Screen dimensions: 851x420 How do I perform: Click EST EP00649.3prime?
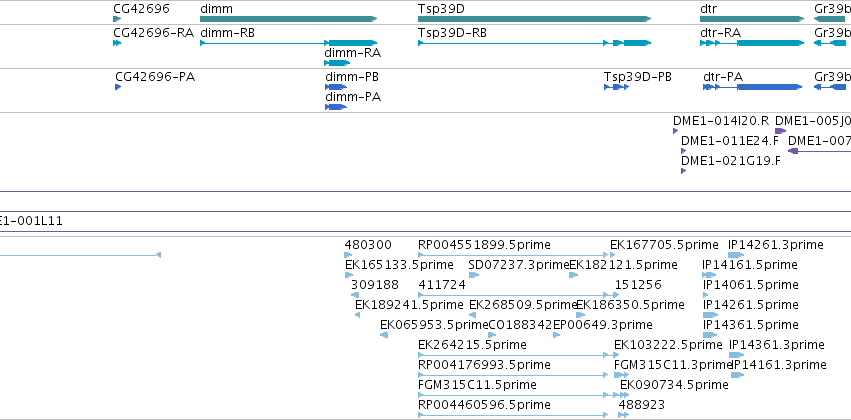602,324
